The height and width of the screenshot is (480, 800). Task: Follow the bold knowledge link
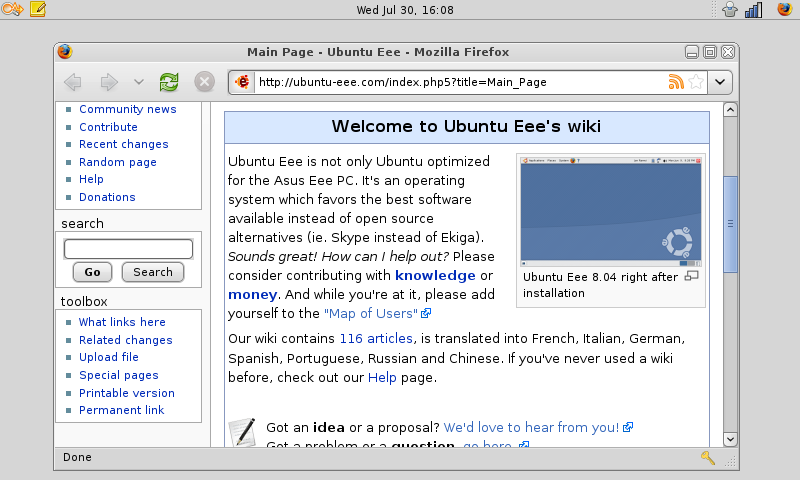click(x=435, y=276)
